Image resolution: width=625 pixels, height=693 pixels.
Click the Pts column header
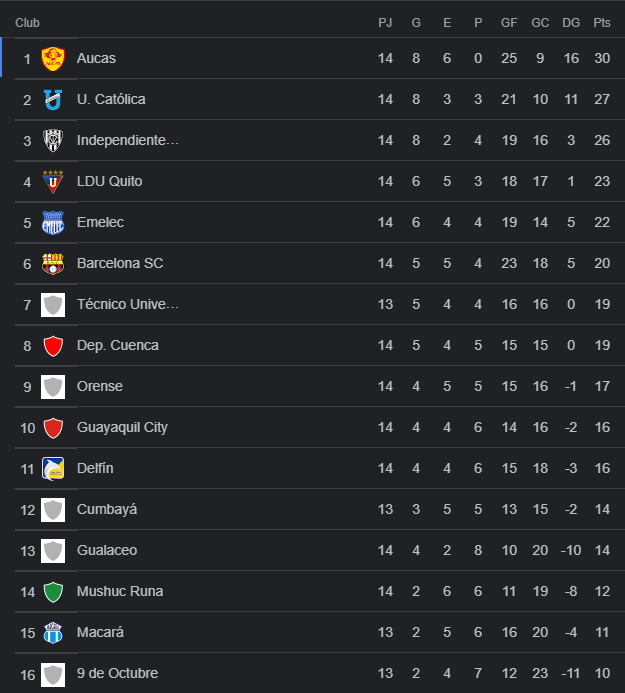[x=601, y=23]
